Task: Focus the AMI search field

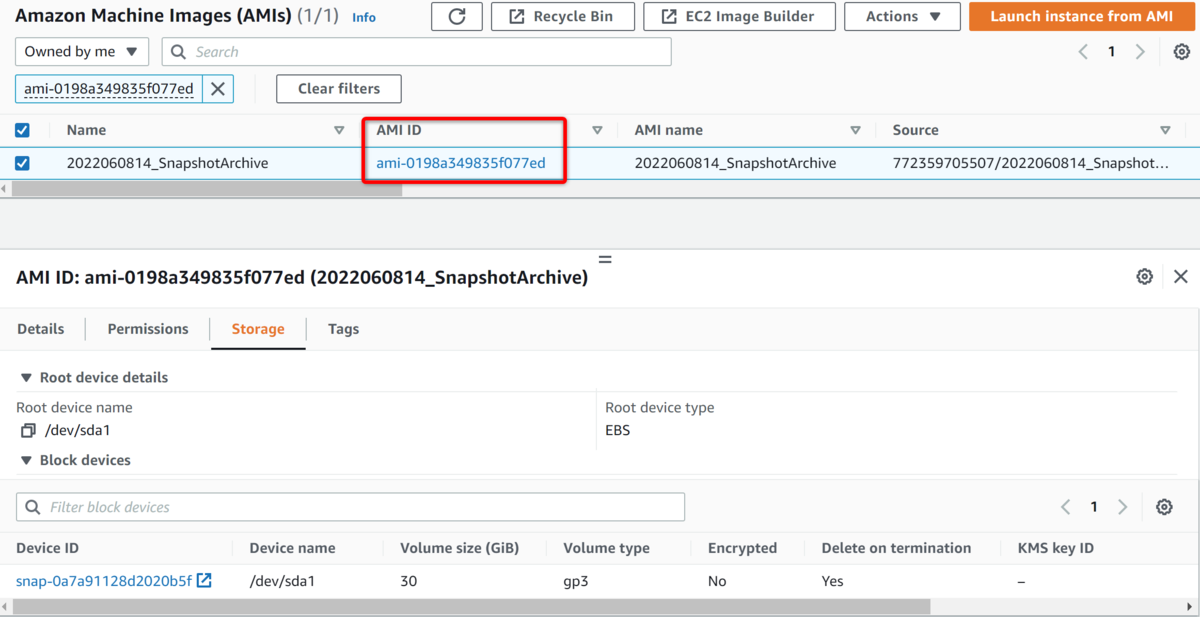Action: point(416,52)
